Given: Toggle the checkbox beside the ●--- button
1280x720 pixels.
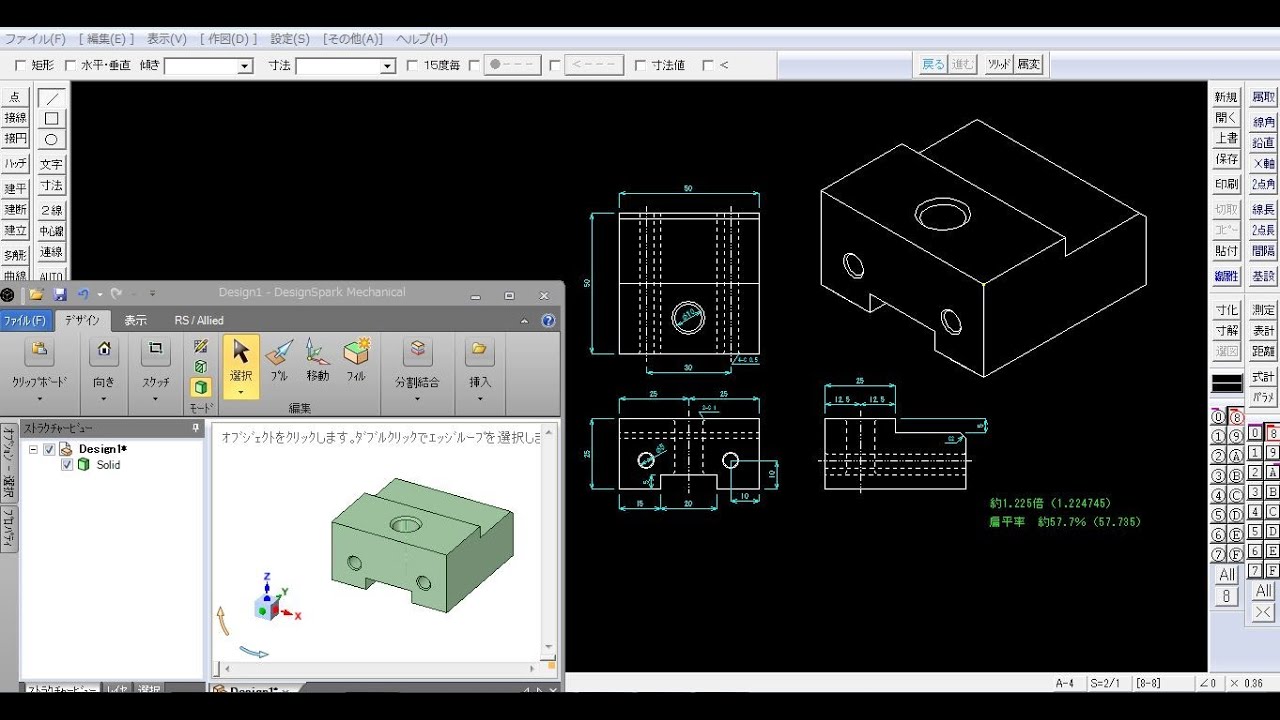Looking at the screenshot, I should [475, 66].
